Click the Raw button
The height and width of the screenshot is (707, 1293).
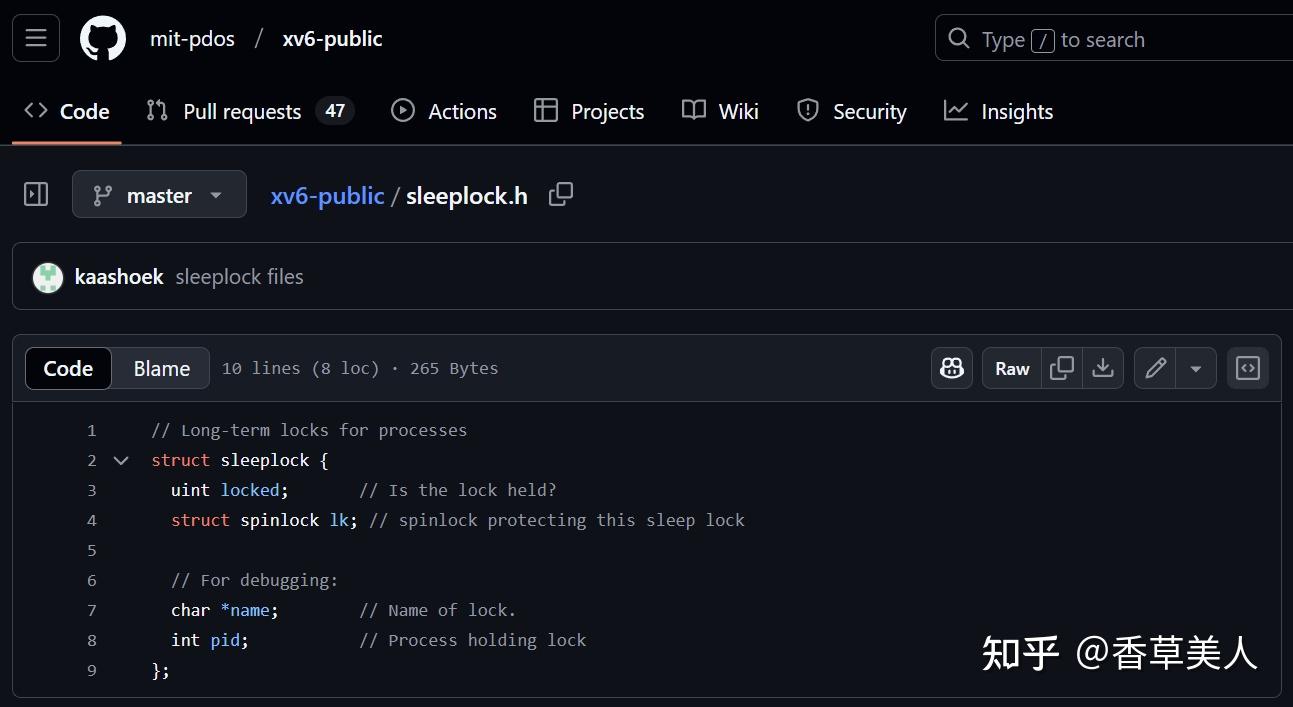(1011, 368)
